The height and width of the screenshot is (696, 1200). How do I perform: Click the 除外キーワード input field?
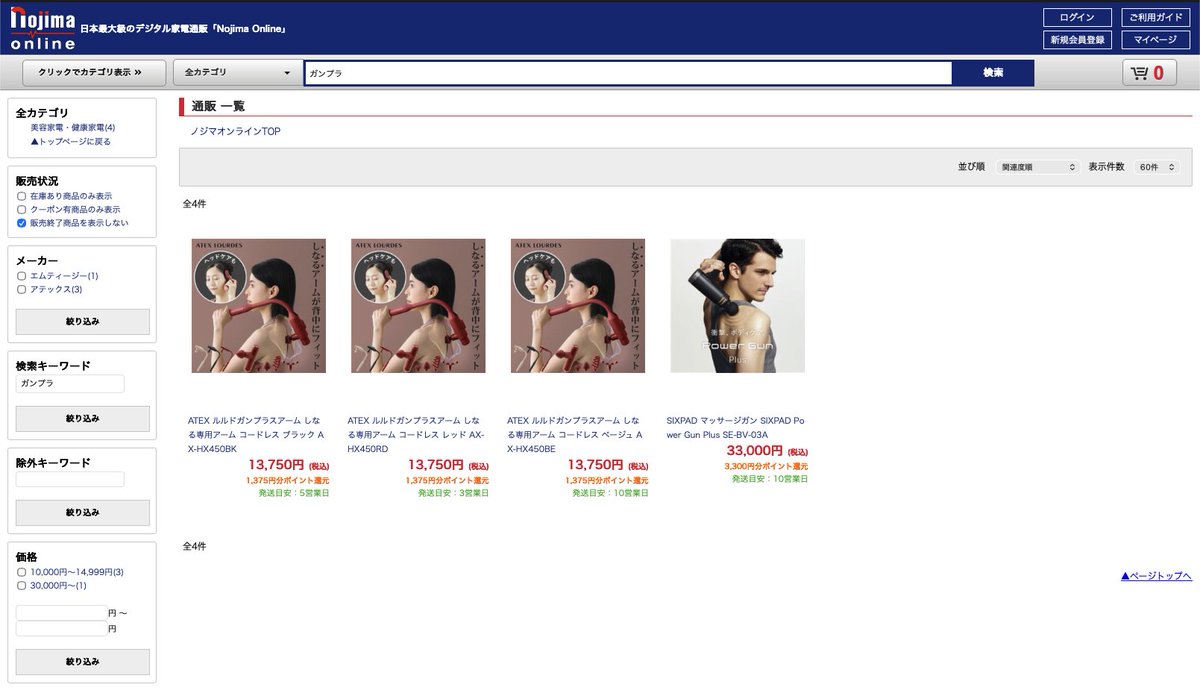tap(70, 479)
